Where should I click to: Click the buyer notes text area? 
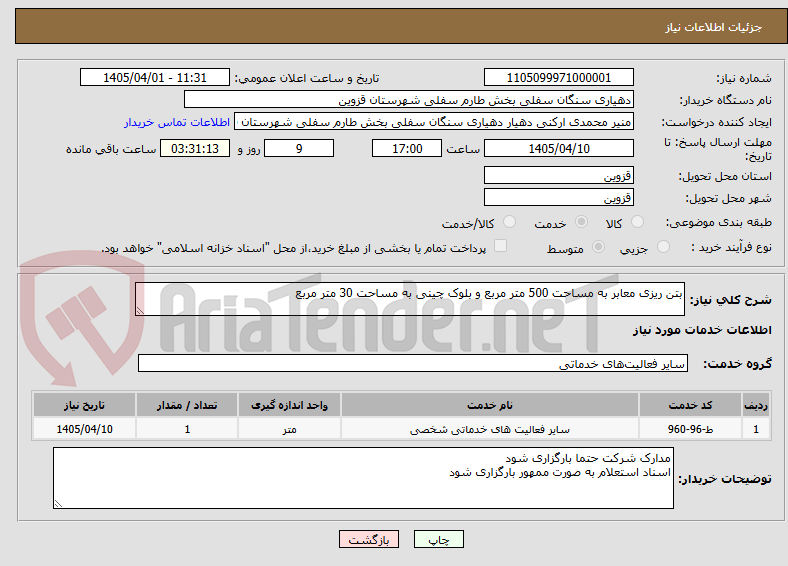[363, 478]
